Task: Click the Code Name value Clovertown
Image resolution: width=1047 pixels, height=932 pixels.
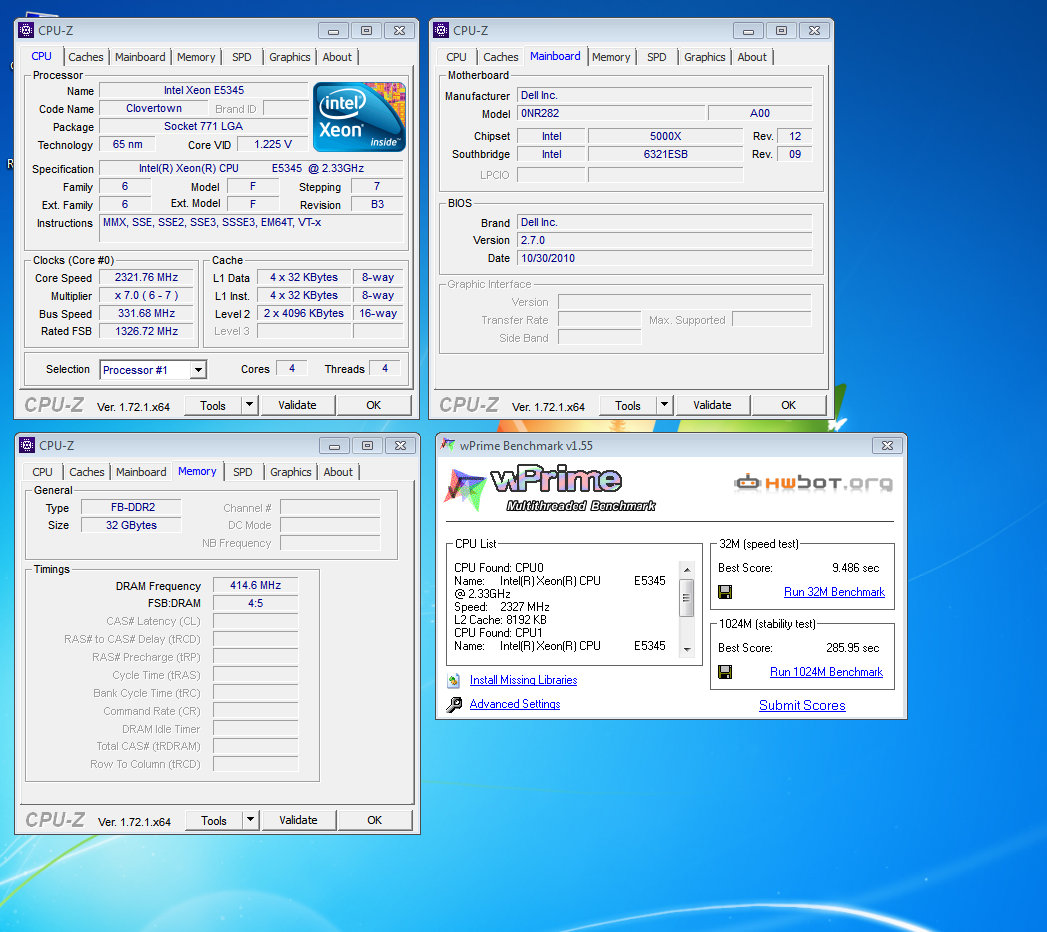Action: 154,108
